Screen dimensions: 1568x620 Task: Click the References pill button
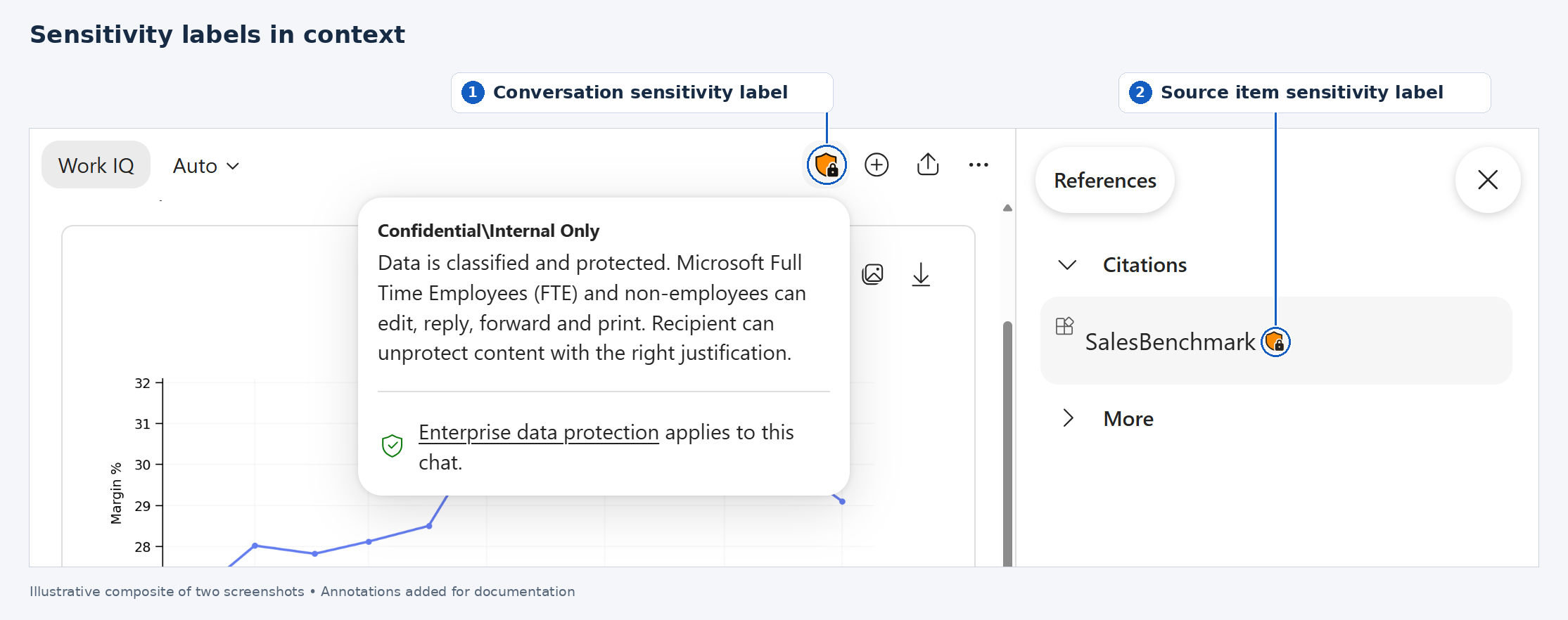click(x=1105, y=181)
